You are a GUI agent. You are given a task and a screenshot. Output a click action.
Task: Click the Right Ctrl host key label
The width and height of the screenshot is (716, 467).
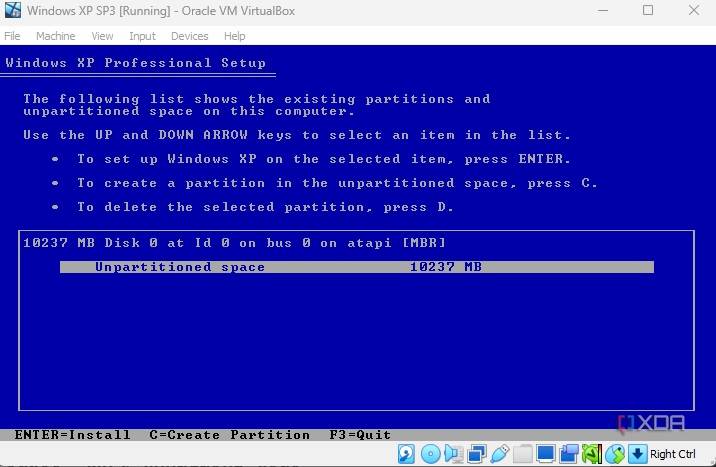[x=673, y=454]
